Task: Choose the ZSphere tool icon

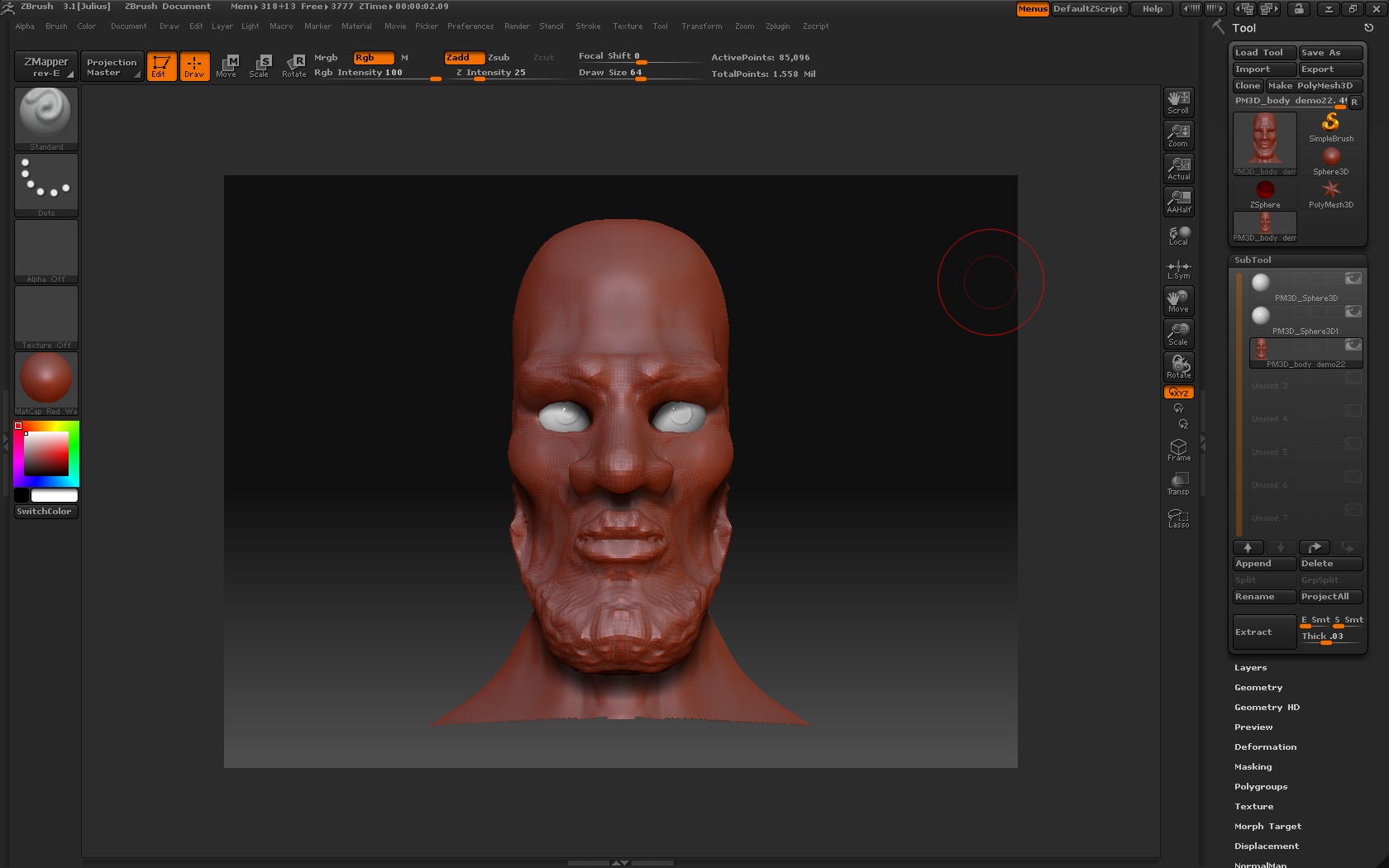Action: coord(1264,193)
